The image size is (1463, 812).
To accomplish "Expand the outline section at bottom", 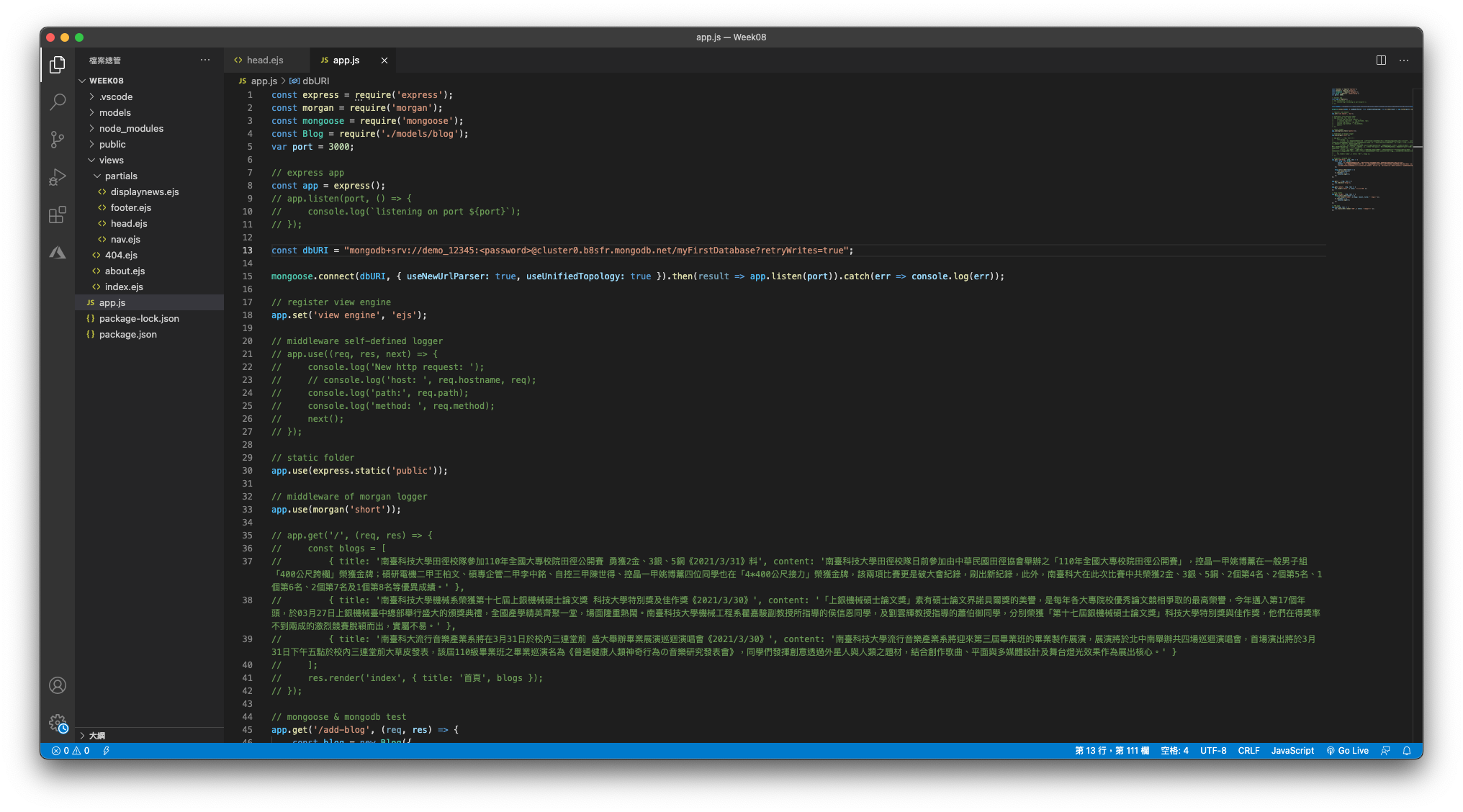I will (96, 735).
